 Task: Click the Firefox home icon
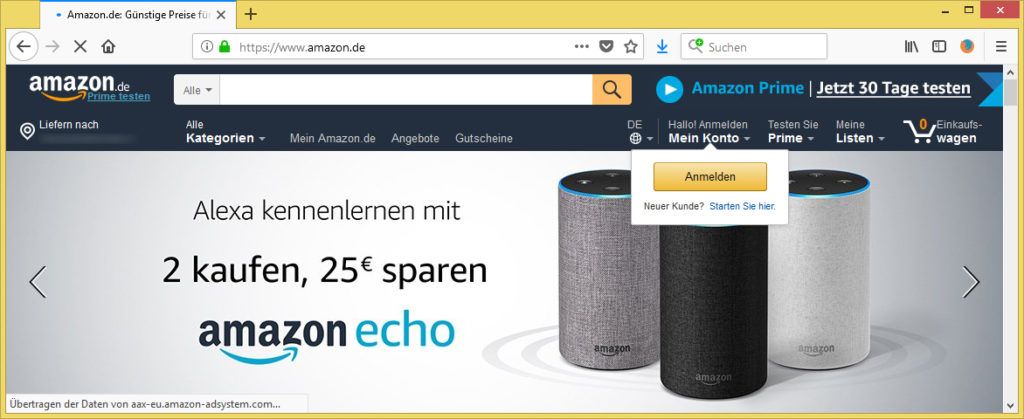[x=108, y=46]
